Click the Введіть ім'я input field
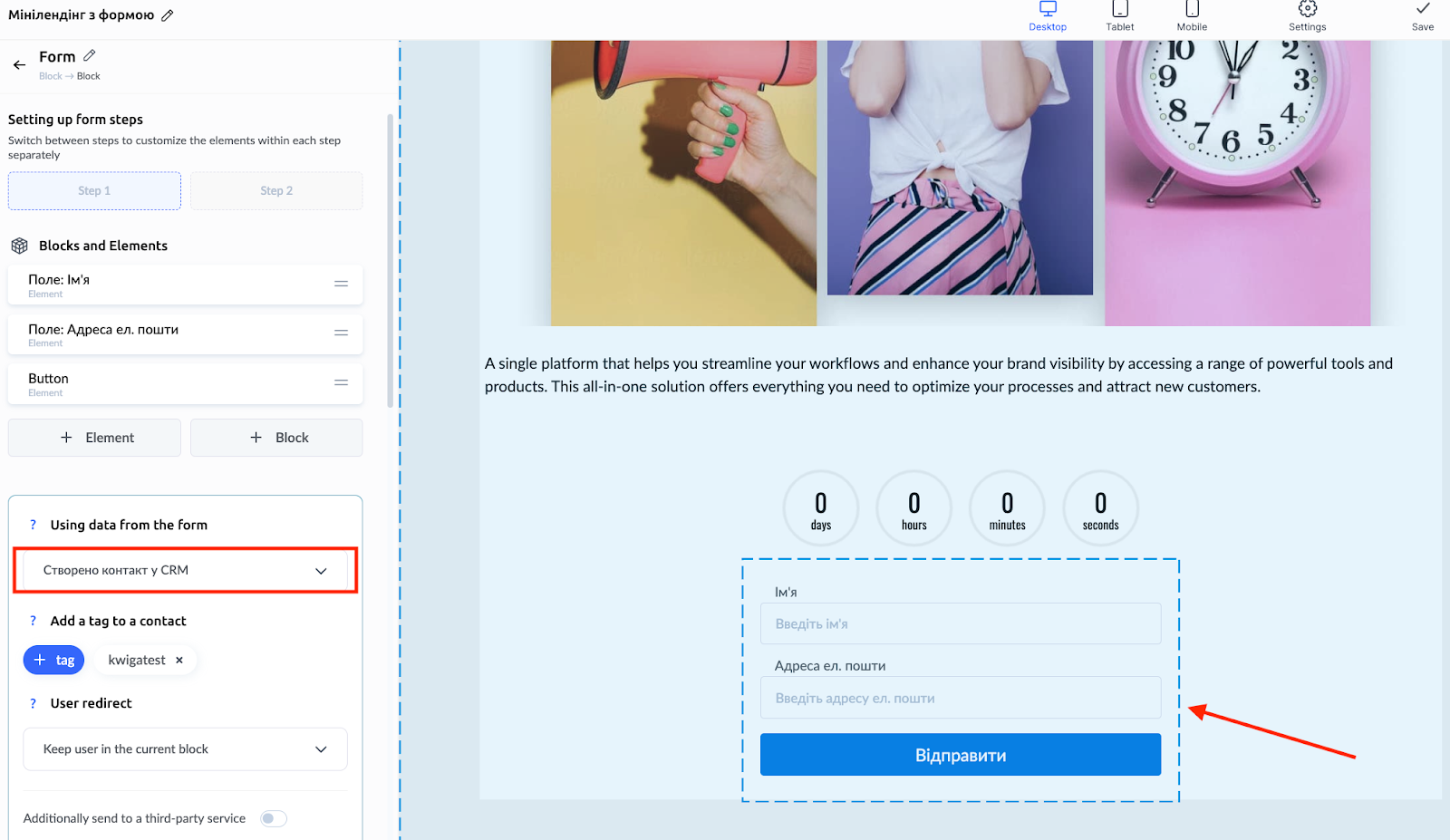The width and height of the screenshot is (1450, 840). tap(960, 624)
